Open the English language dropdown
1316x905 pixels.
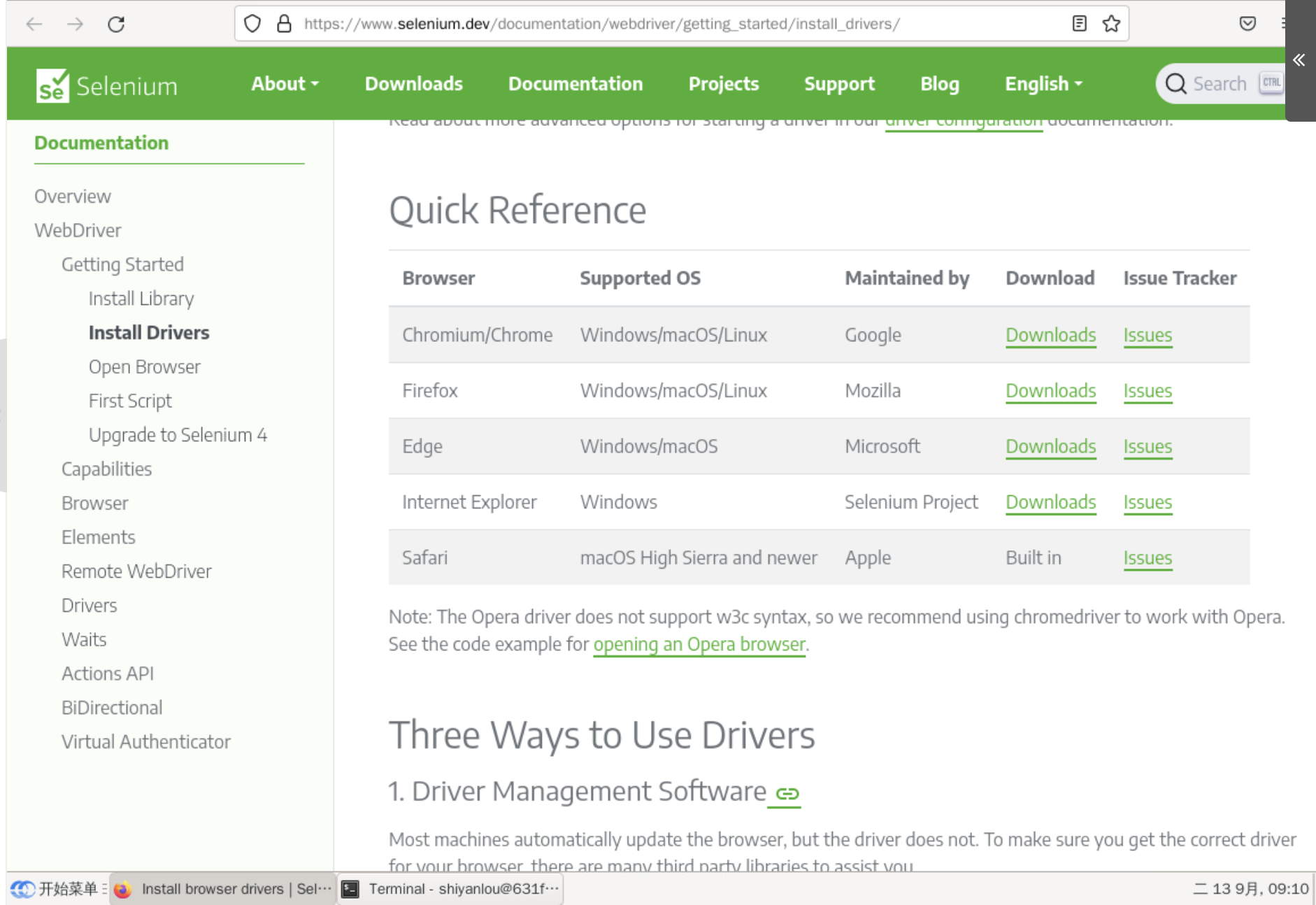tap(1043, 84)
